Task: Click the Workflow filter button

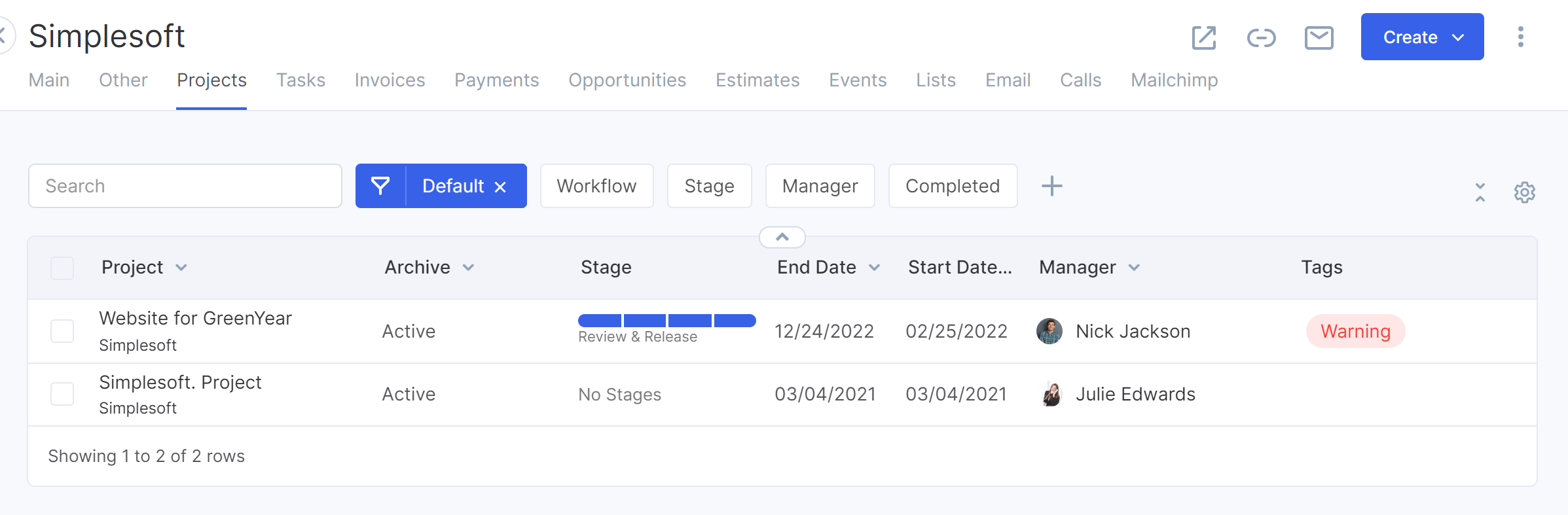Action: (x=596, y=186)
